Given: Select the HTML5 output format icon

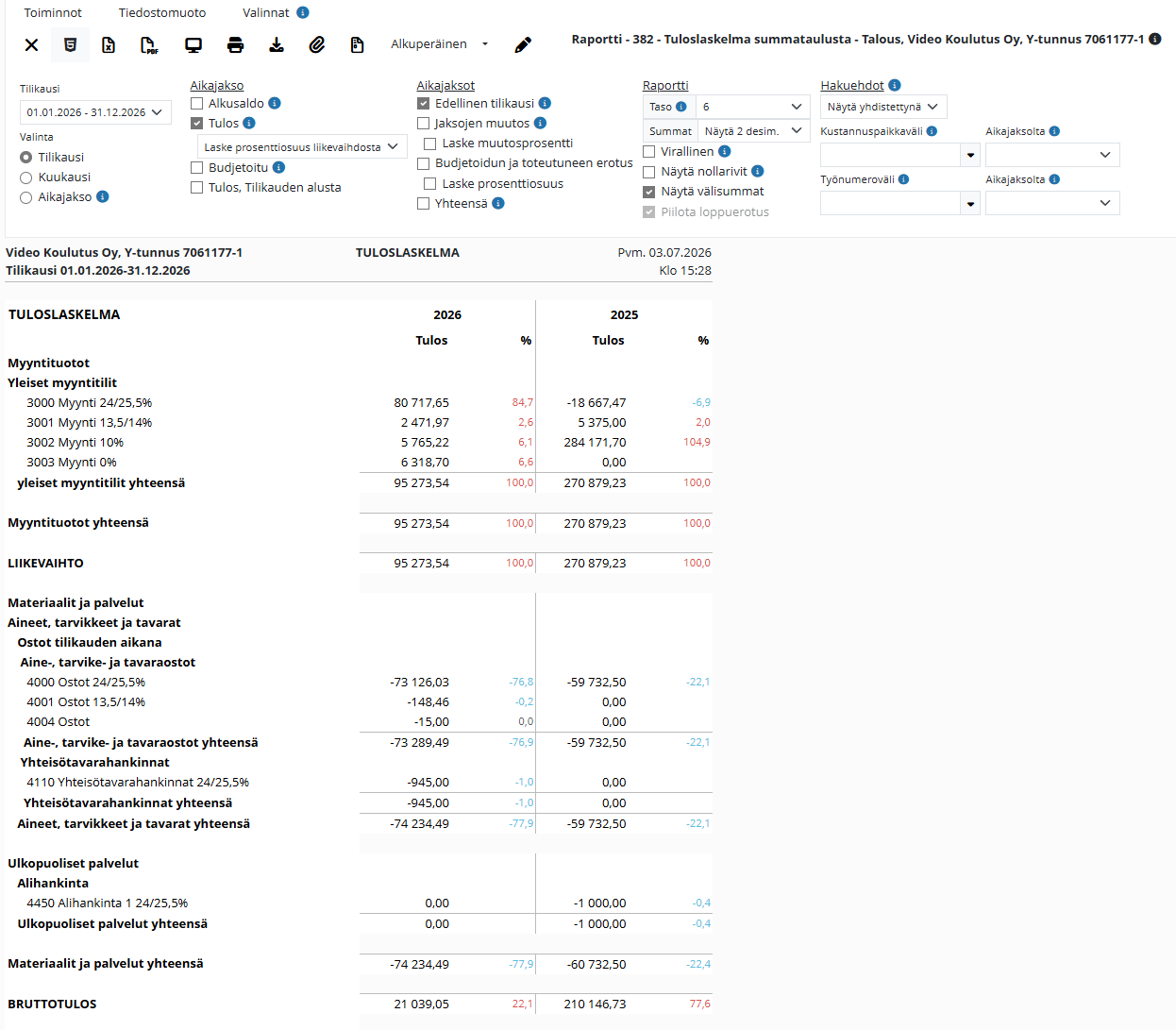Looking at the screenshot, I should 70,44.
